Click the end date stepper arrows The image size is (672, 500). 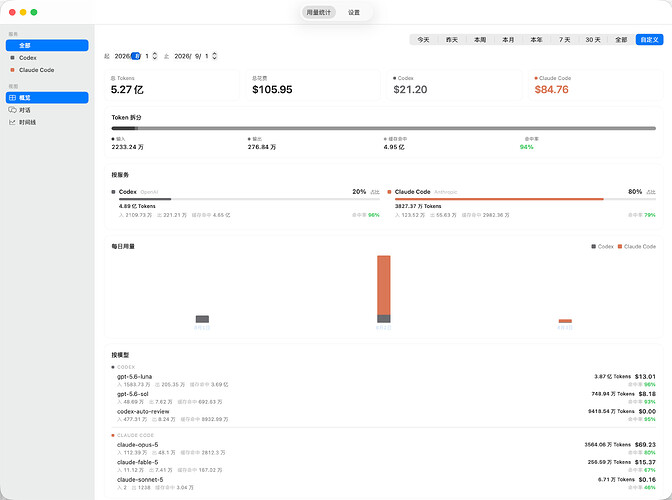tap(214, 56)
